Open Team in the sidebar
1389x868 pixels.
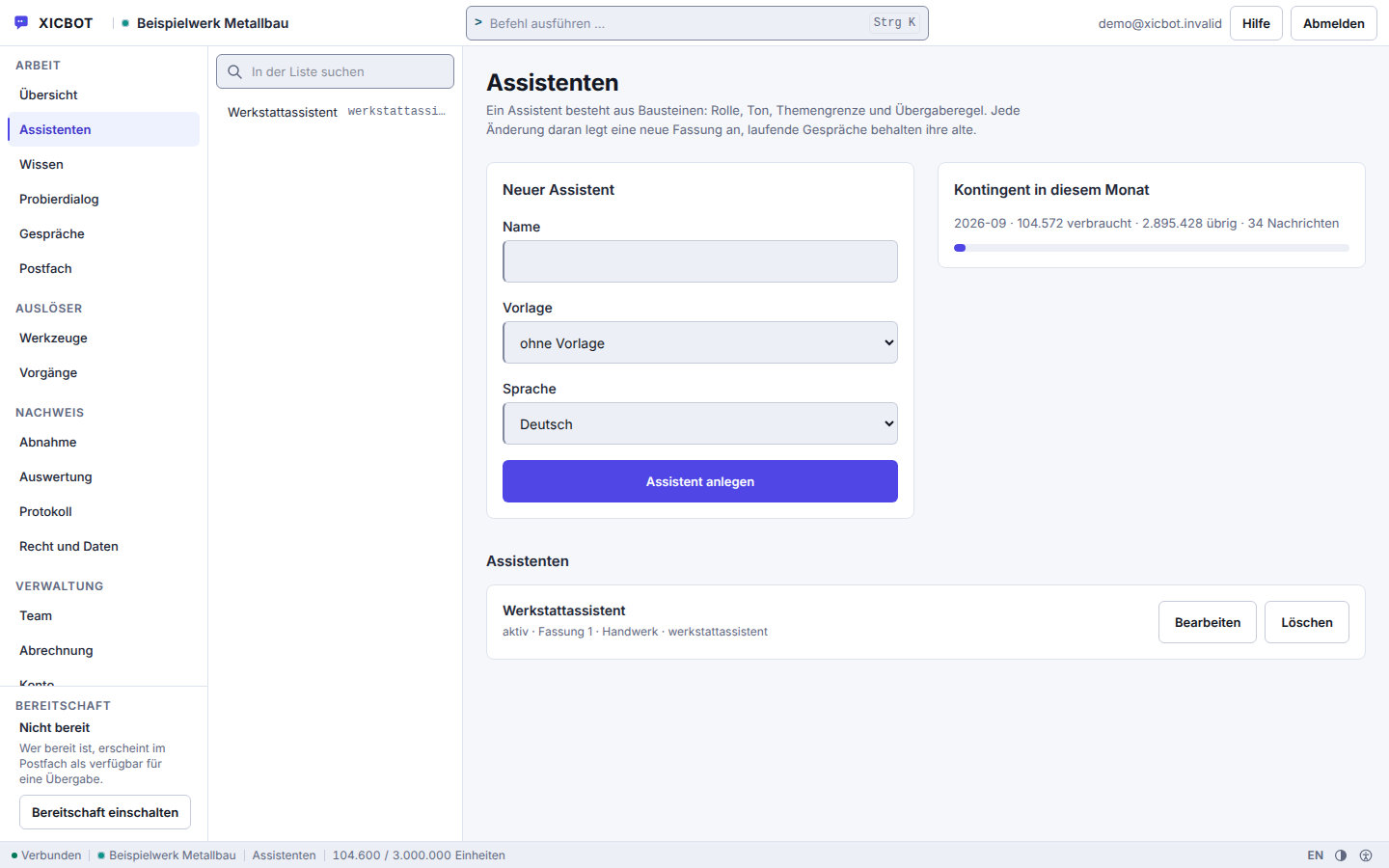click(103, 615)
